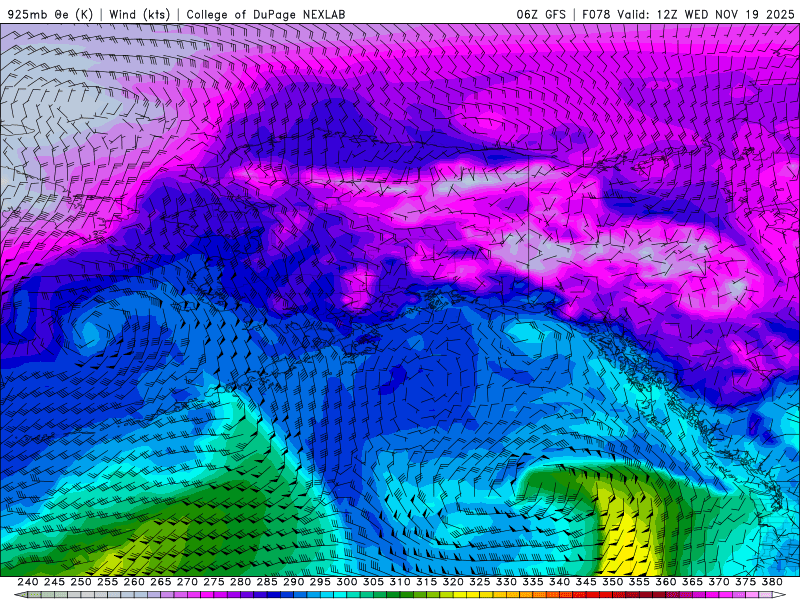Select the 280 value on the color scale

tap(240, 582)
